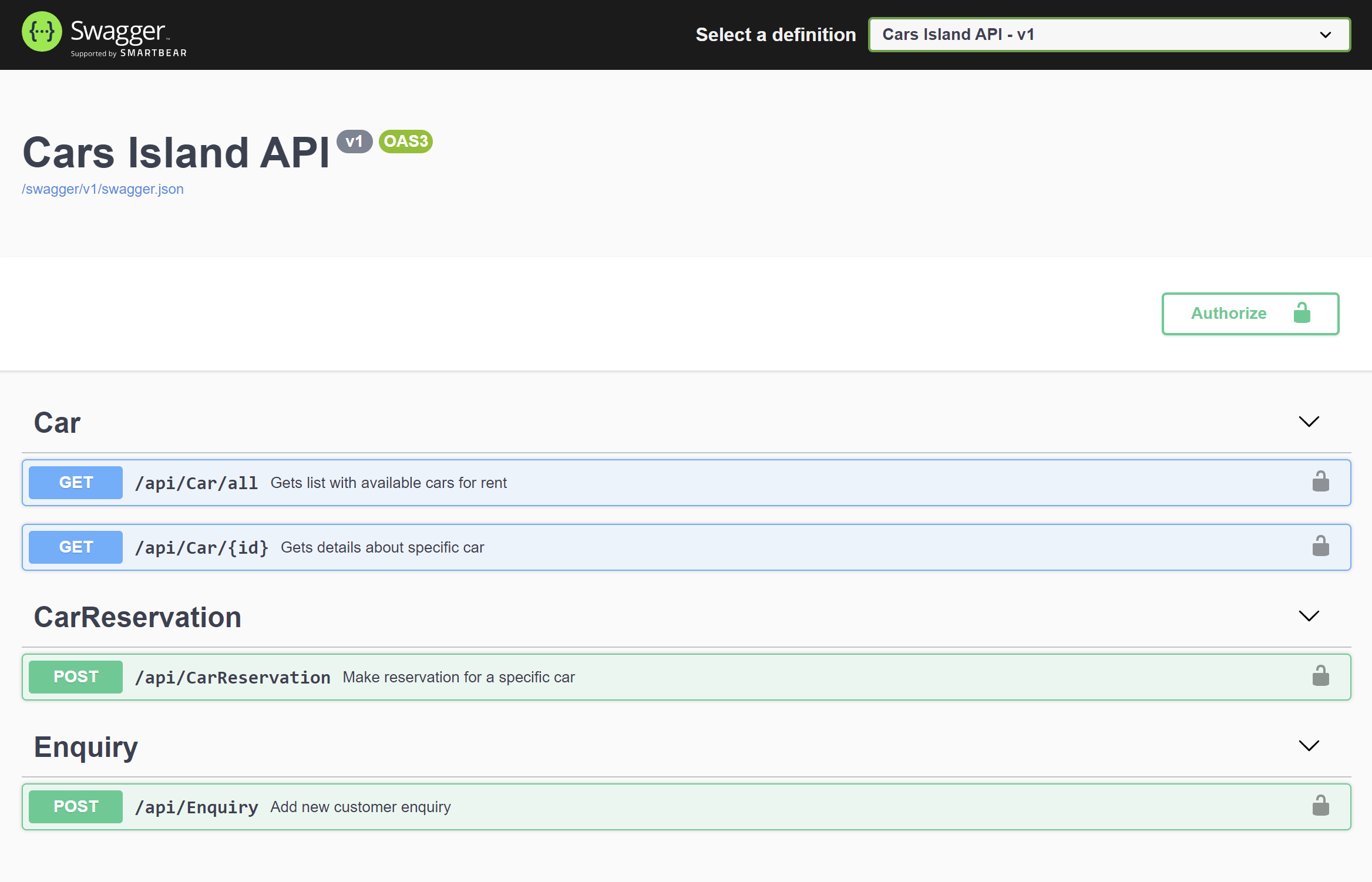Viewport: 1372px width, 882px height.
Task: Click lock icon on POST /api/Enquiry
Action: [x=1320, y=806]
